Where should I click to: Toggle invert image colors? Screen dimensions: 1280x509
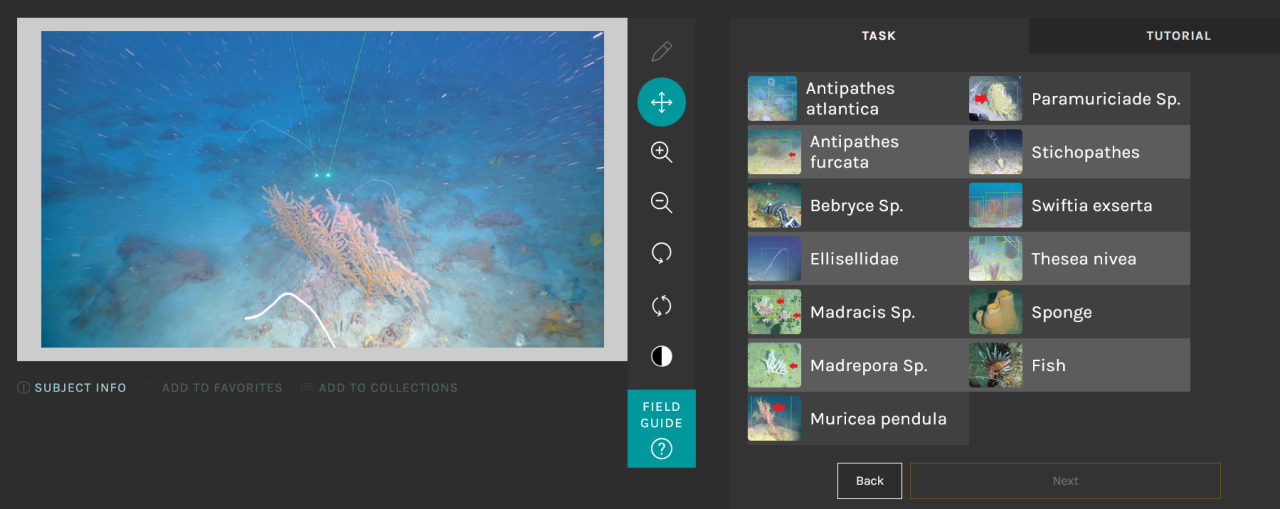[x=661, y=356]
